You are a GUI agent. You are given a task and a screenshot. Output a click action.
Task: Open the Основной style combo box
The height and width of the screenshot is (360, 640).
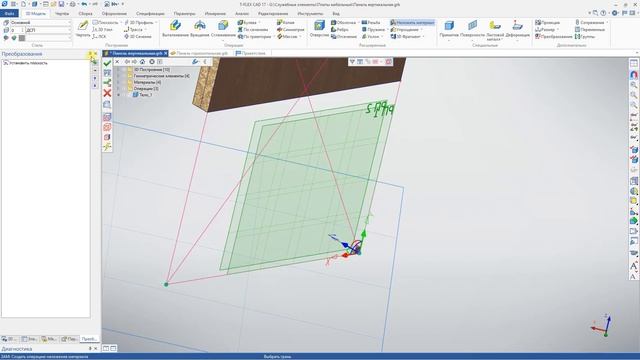coord(40,22)
